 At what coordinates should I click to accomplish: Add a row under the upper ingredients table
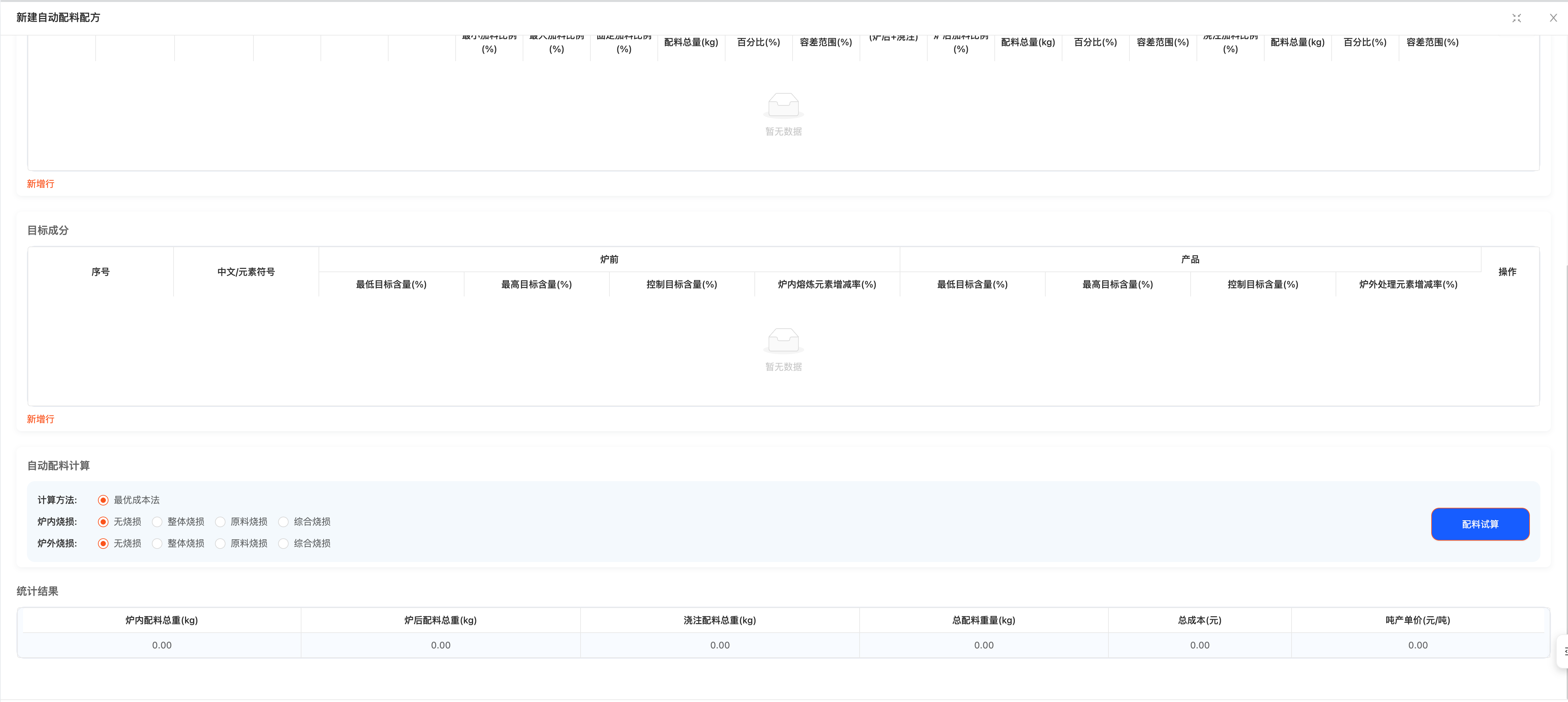coord(41,184)
